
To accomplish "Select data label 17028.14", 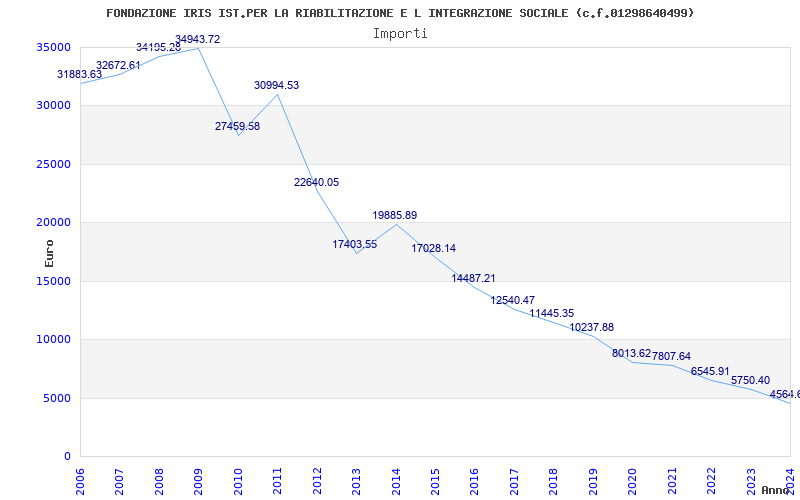I will coord(434,248).
